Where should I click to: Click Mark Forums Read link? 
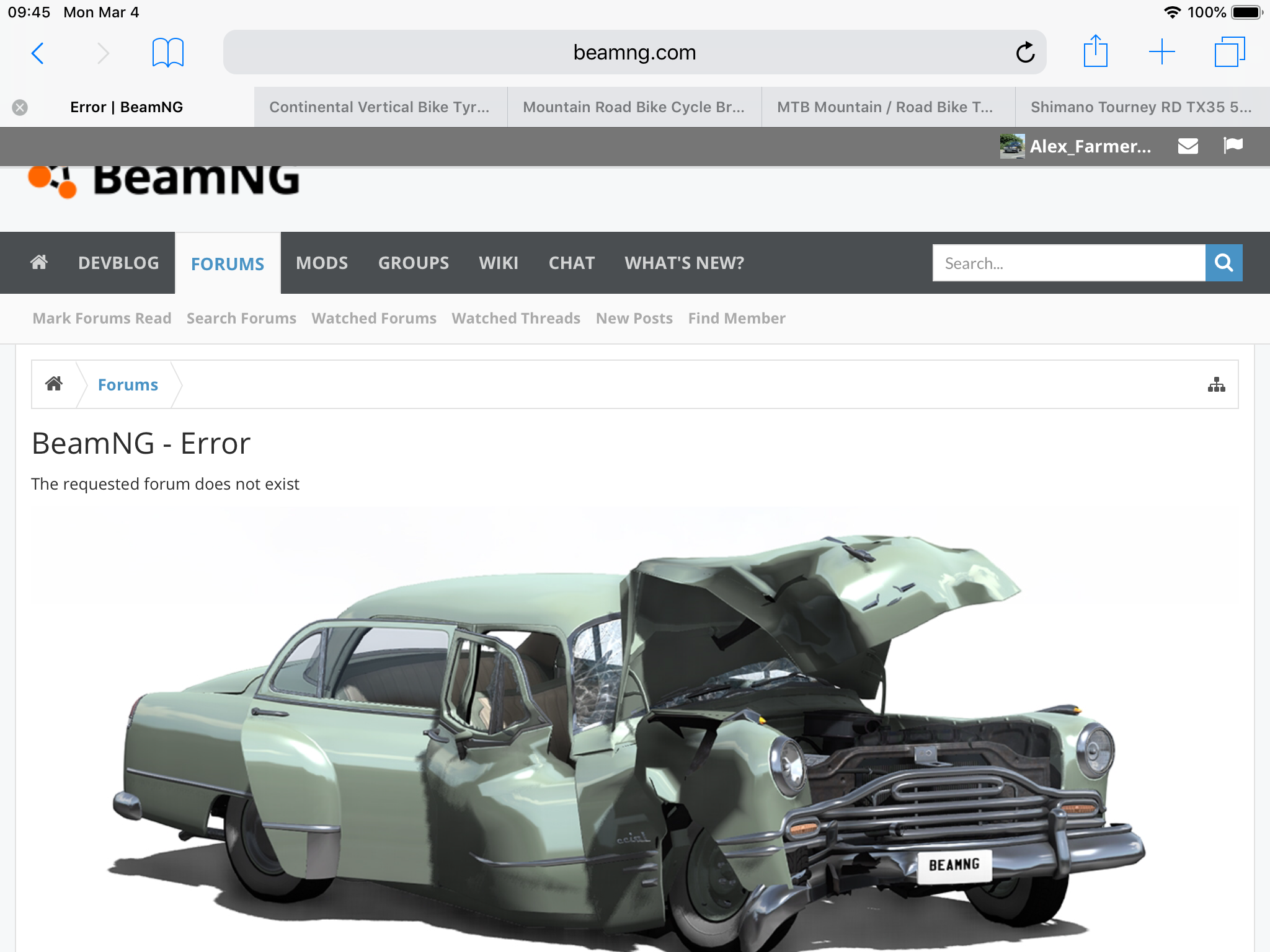click(x=102, y=318)
